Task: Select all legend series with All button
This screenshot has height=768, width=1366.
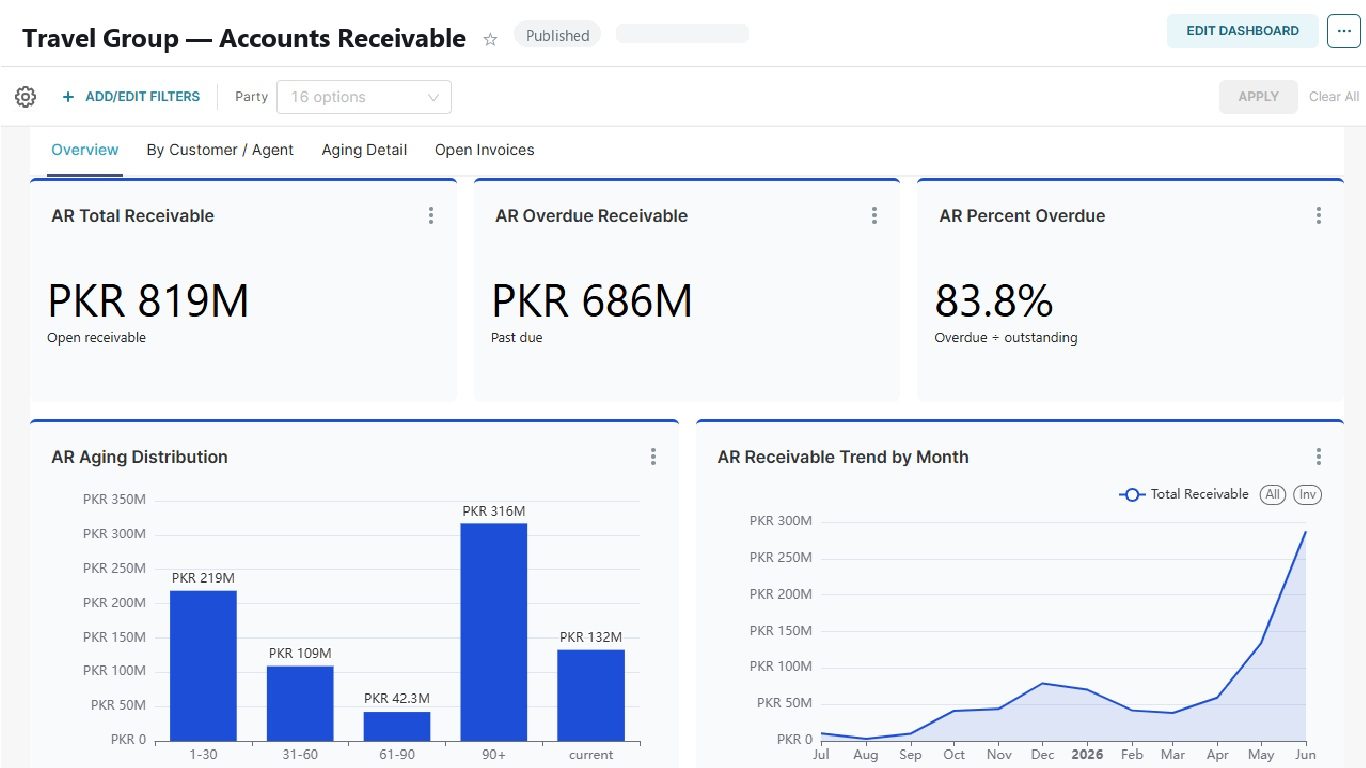Action: 1272,494
